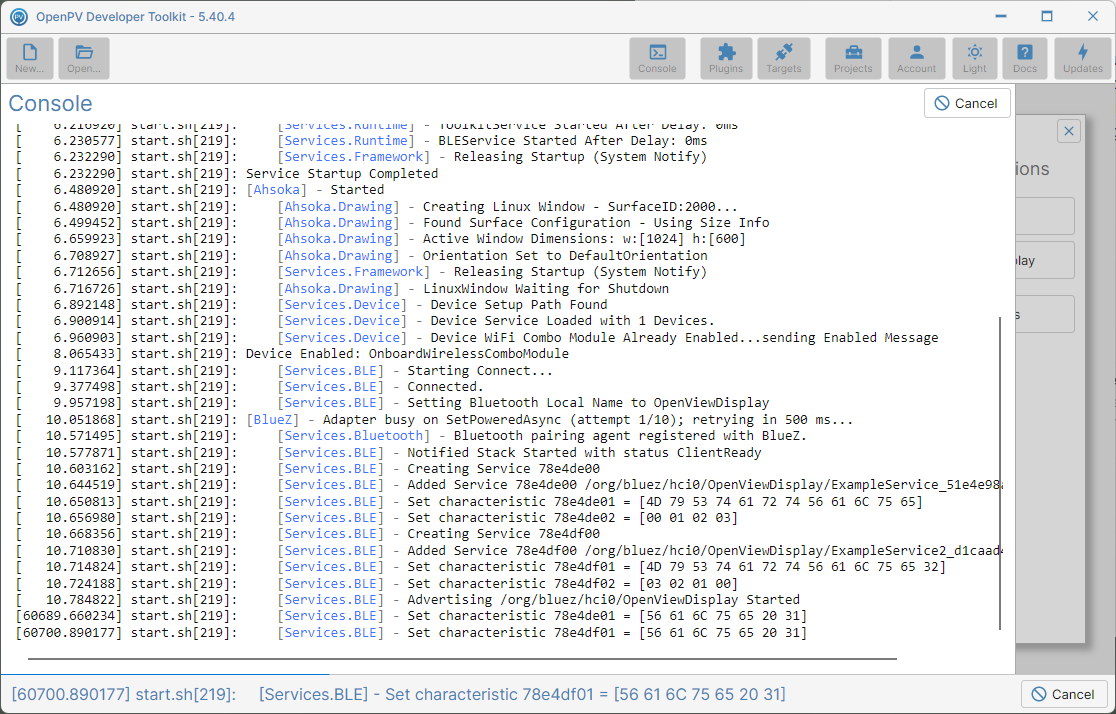Select the 'Notified Stack Started' log line
Viewport: 1116px width, 714px height.
(x=389, y=453)
